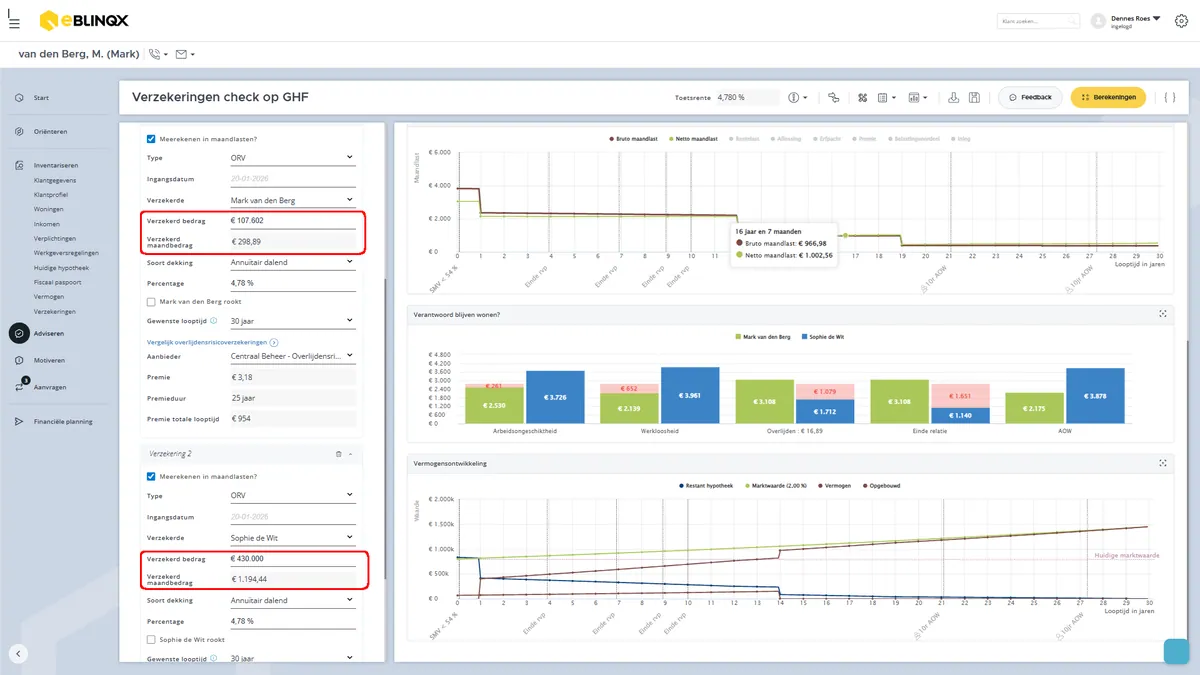Click the four-clover options icon in toolbar
Screen dimensions: 1200x675
click(862, 97)
